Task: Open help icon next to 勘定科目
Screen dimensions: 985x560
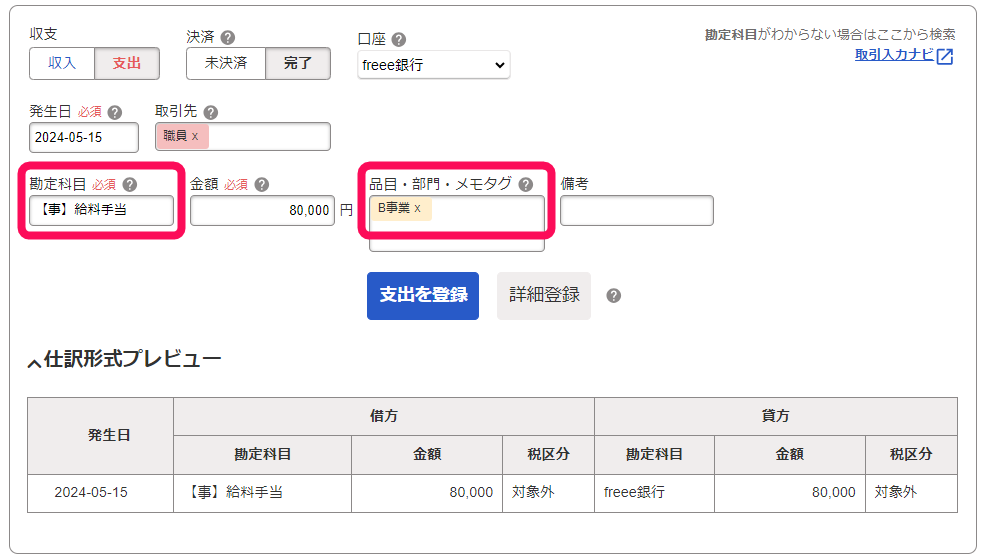Action: point(129,185)
